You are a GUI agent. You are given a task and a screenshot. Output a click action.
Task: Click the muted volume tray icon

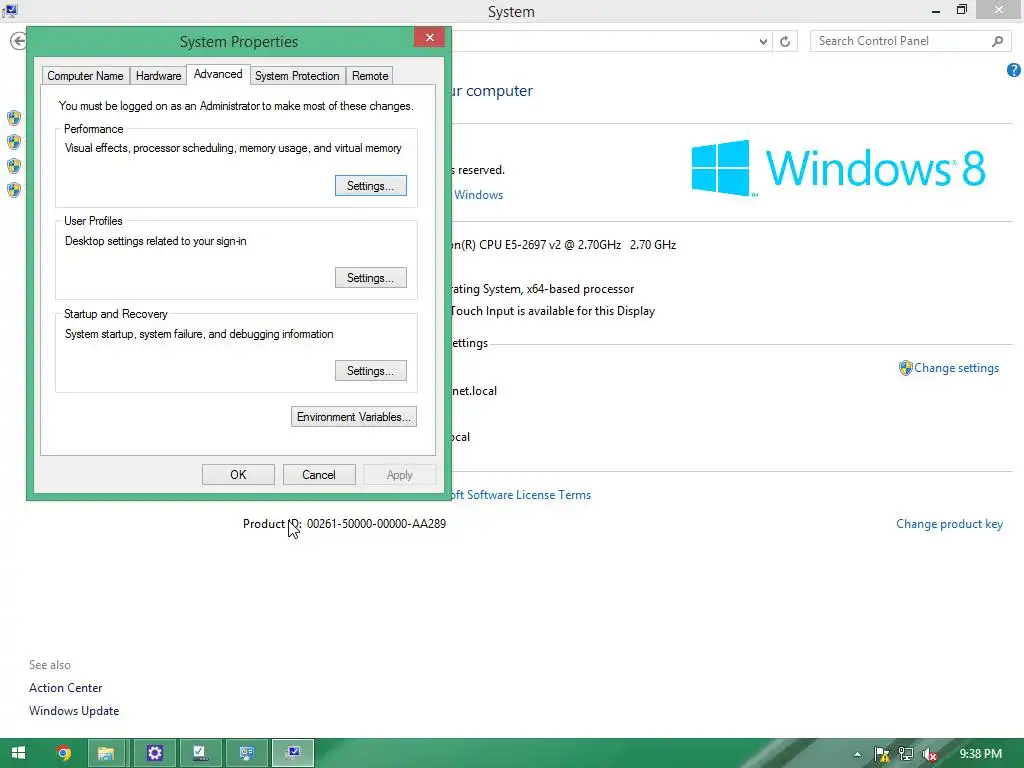[x=930, y=754]
